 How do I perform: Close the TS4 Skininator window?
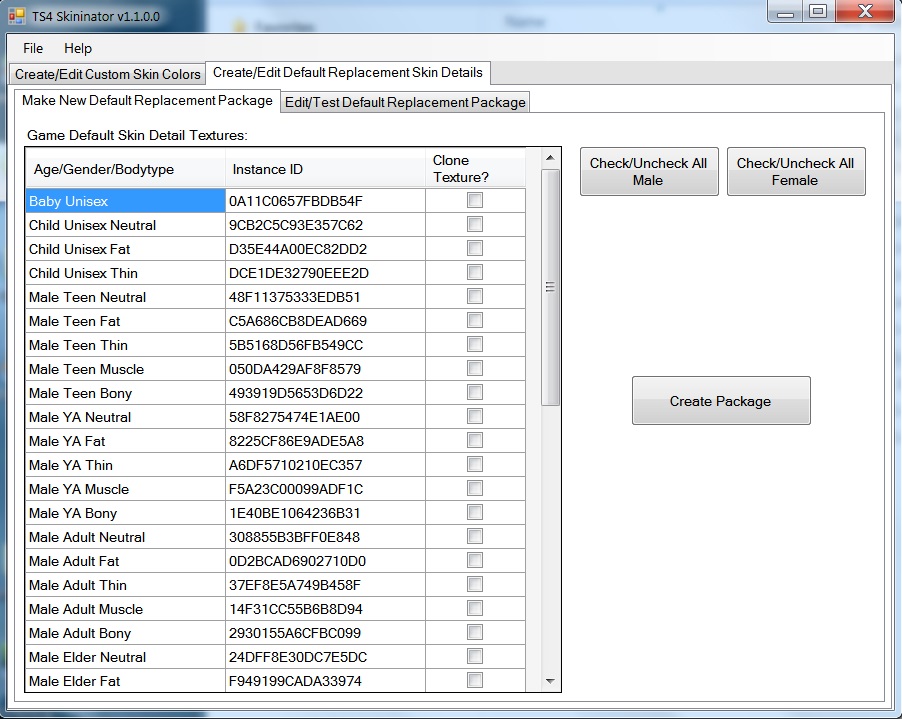[865, 12]
